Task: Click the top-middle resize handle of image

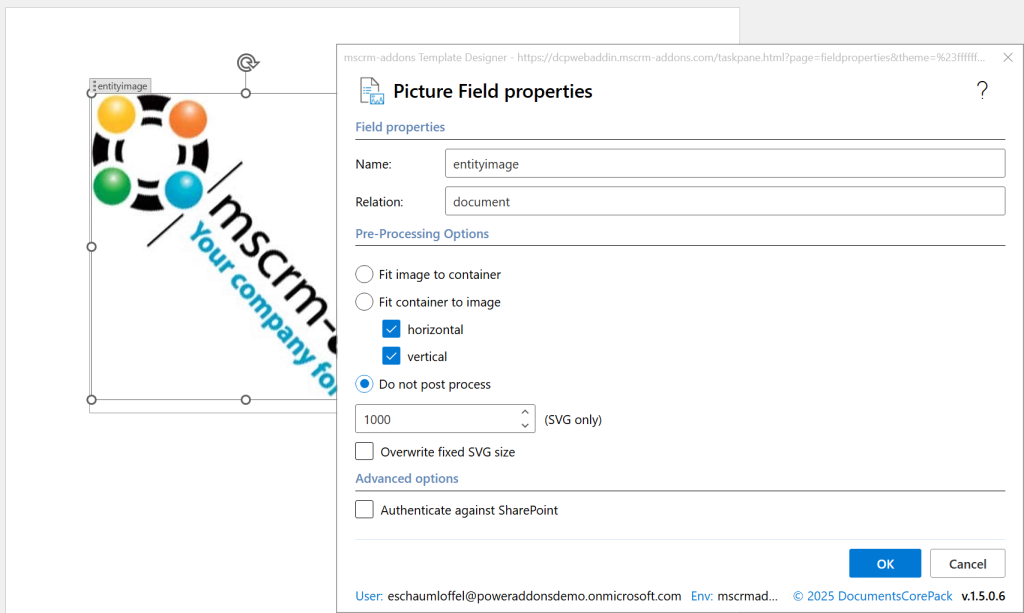Action: pos(246,93)
